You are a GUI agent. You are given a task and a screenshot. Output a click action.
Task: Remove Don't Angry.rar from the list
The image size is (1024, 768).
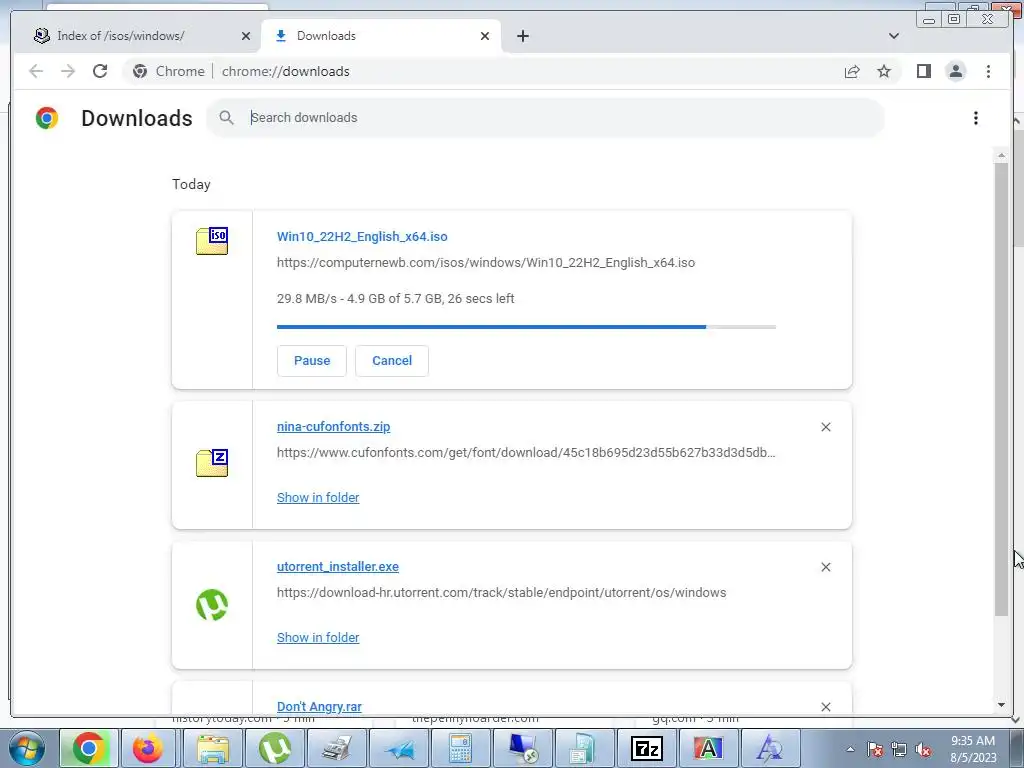(825, 707)
